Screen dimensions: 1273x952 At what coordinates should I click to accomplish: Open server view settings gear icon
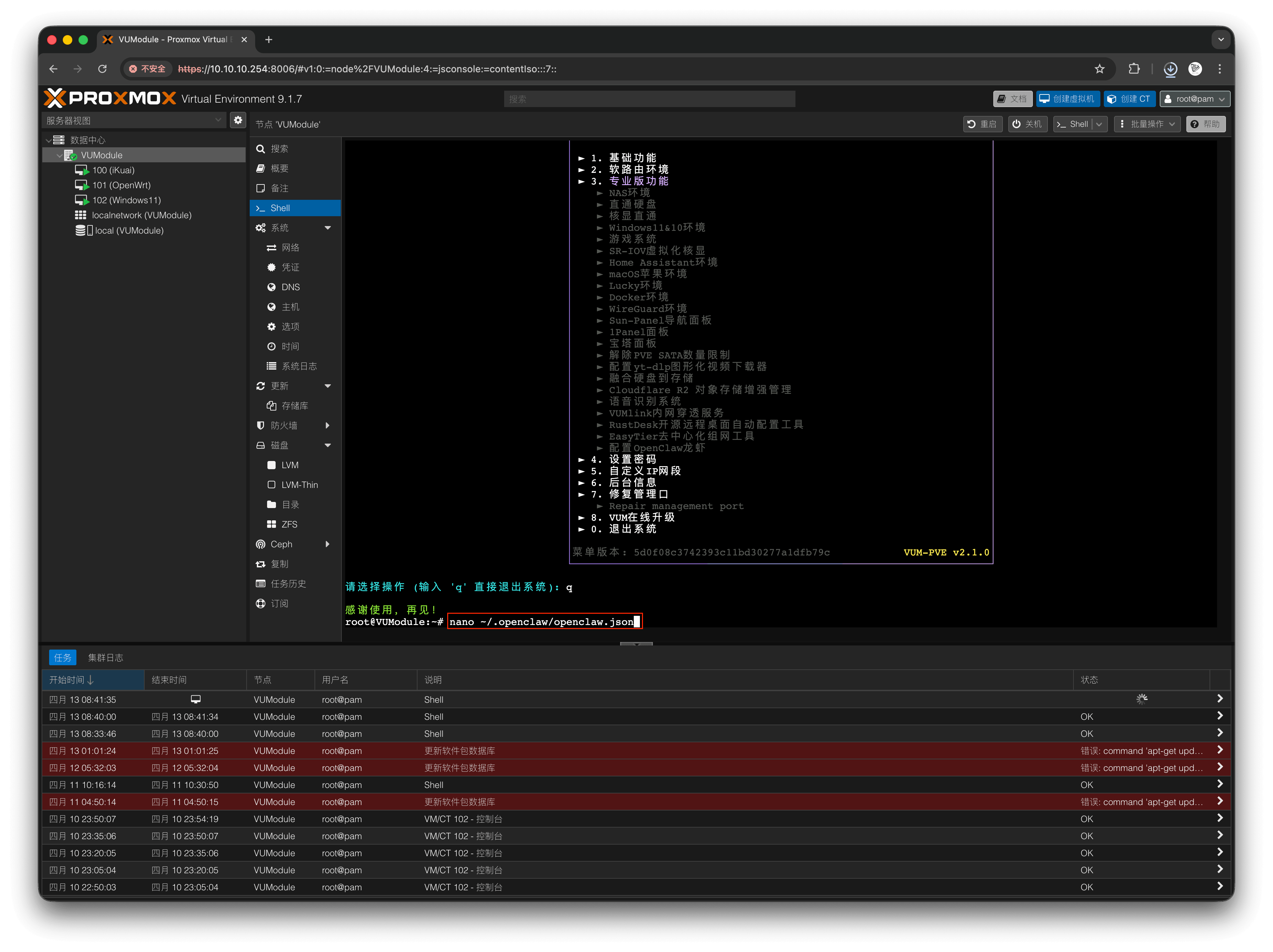[238, 120]
